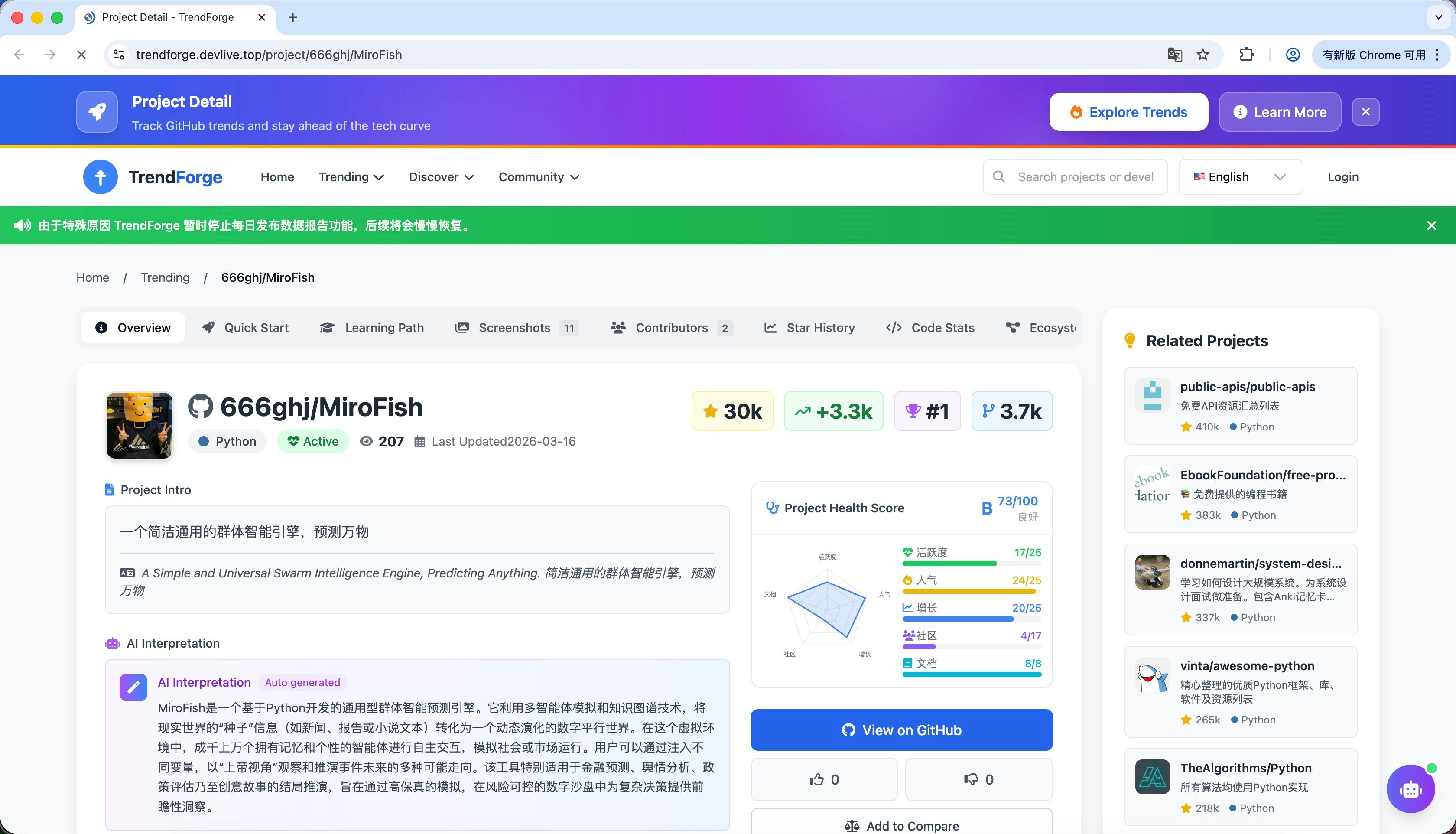Expand the Trending navigation dropdown

pos(351,177)
